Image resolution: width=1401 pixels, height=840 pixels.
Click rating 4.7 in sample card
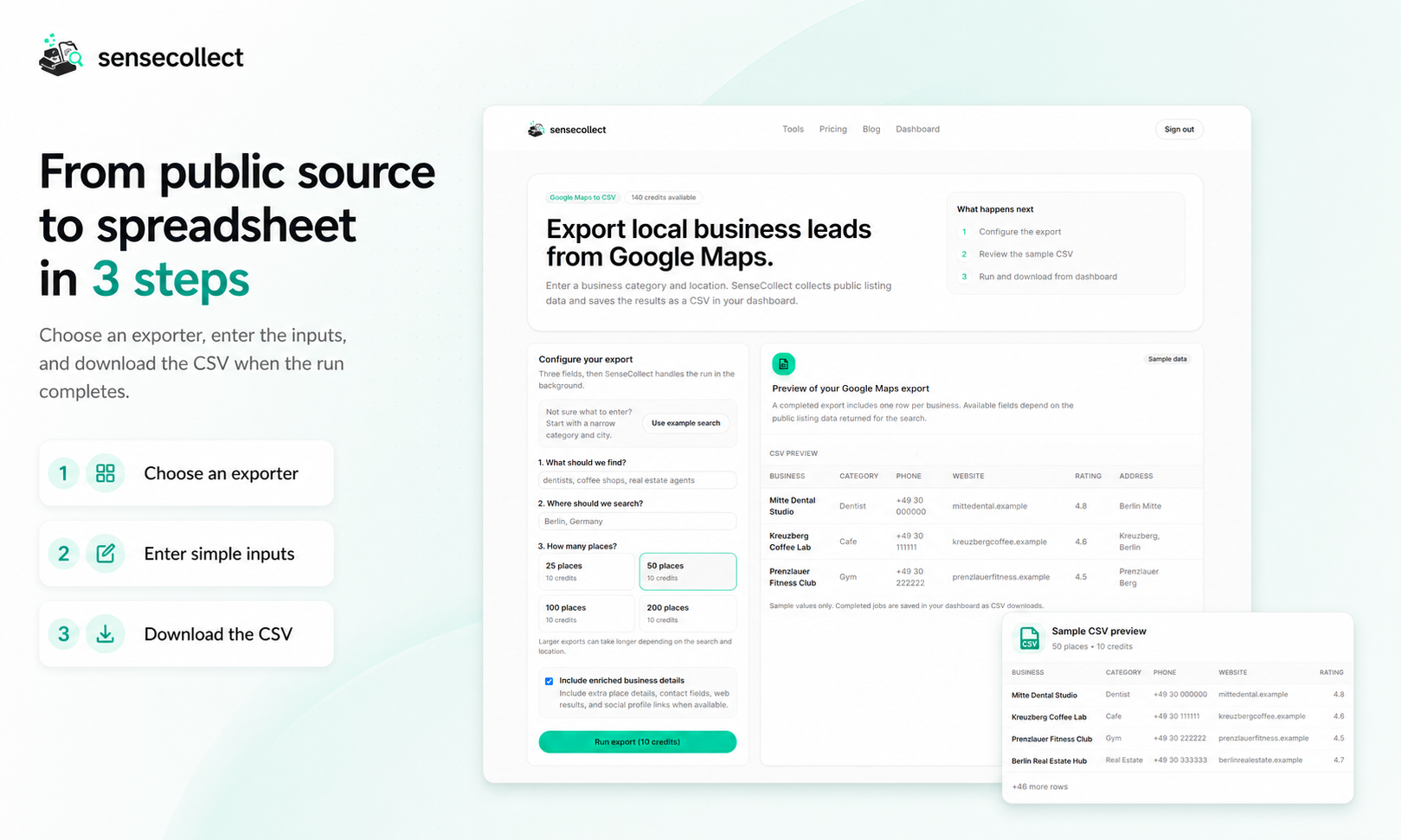(x=1339, y=760)
